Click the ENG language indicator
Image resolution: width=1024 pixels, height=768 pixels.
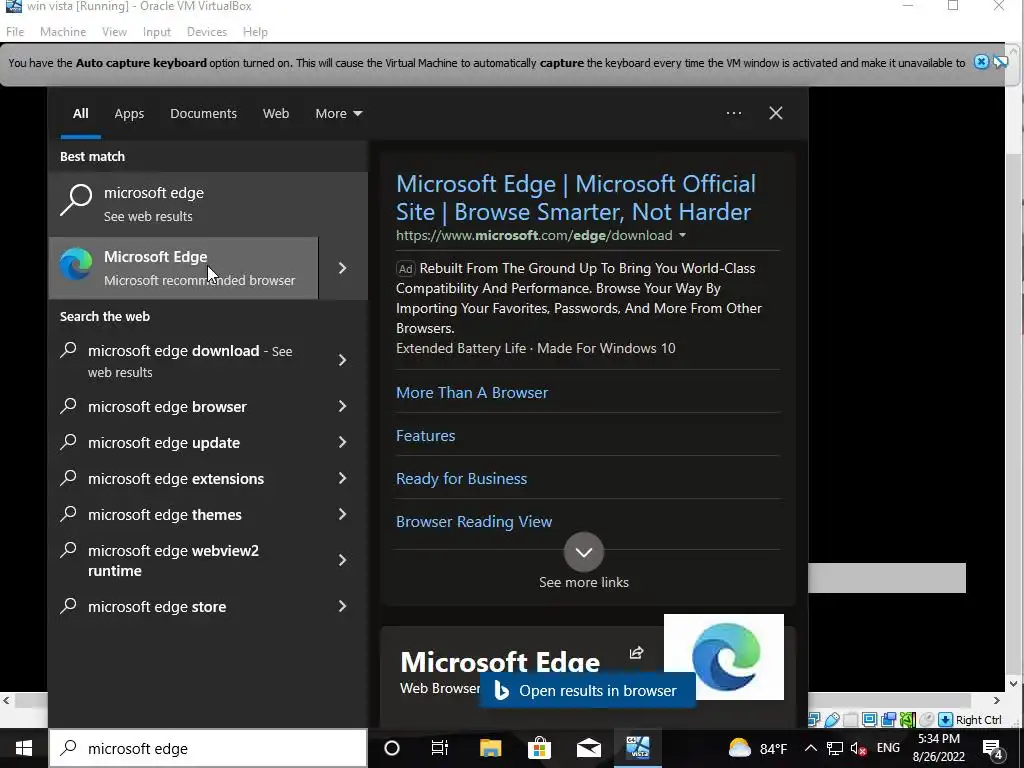coord(888,748)
